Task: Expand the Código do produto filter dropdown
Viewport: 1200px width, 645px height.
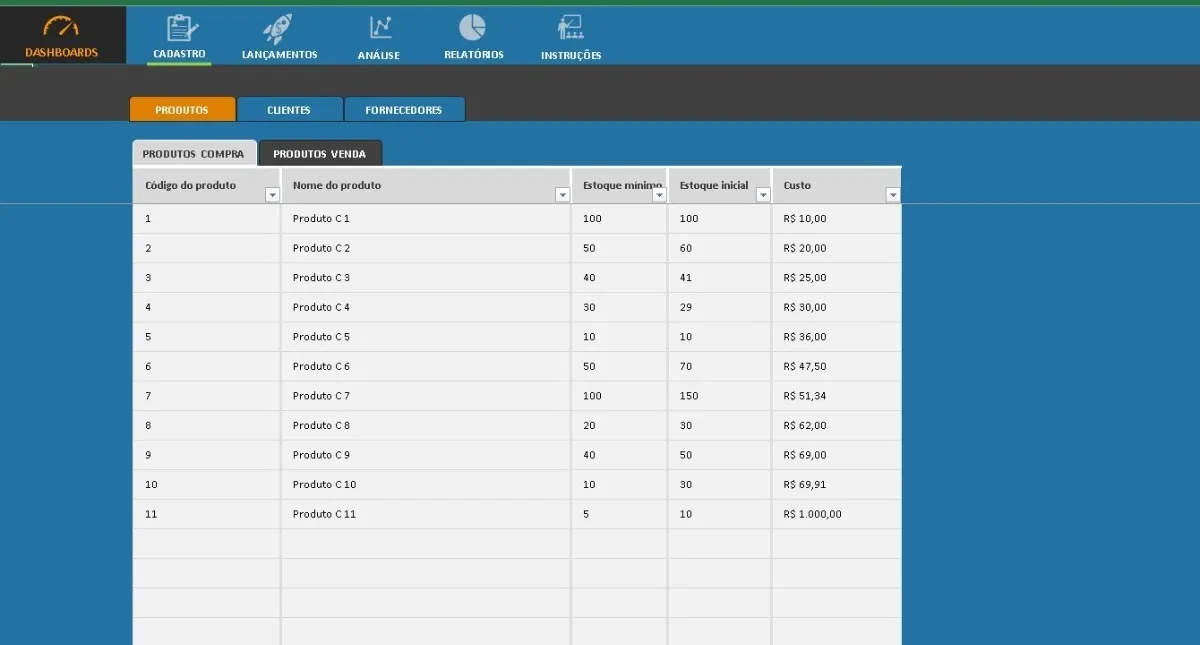Action: click(x=272, y=195)
